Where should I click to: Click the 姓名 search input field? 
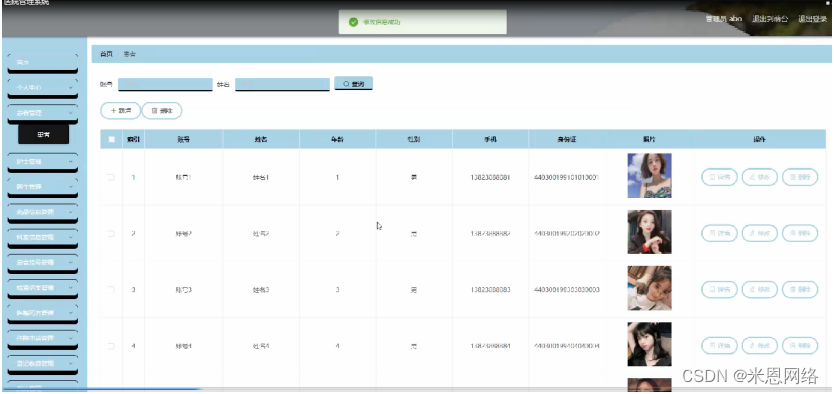282,84
